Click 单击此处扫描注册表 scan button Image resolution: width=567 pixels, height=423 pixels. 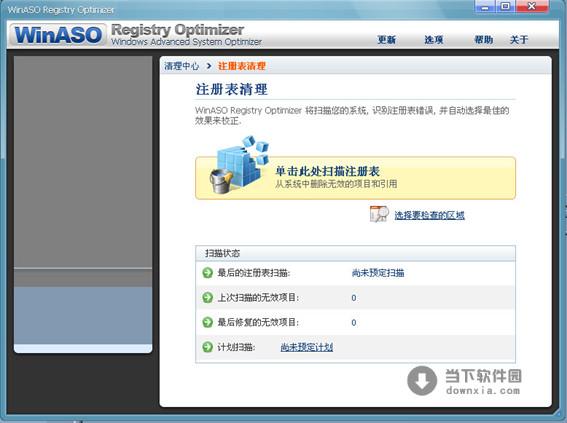coord(355,178)
